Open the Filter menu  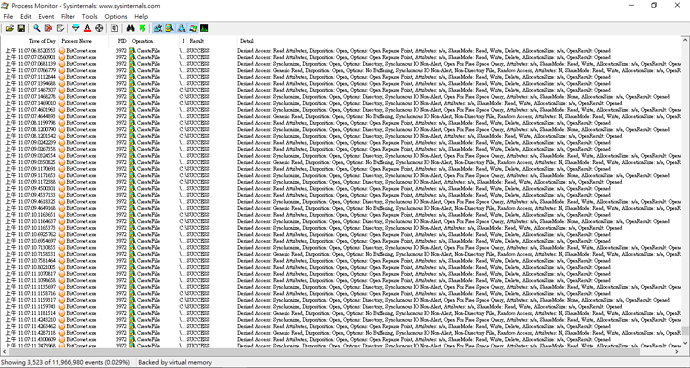coord(68,16)
